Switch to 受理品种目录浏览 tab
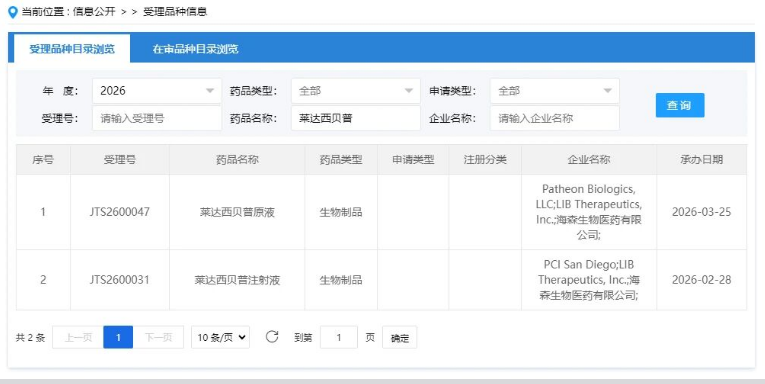Screen dimensions: 765x384 coord(72,49)
